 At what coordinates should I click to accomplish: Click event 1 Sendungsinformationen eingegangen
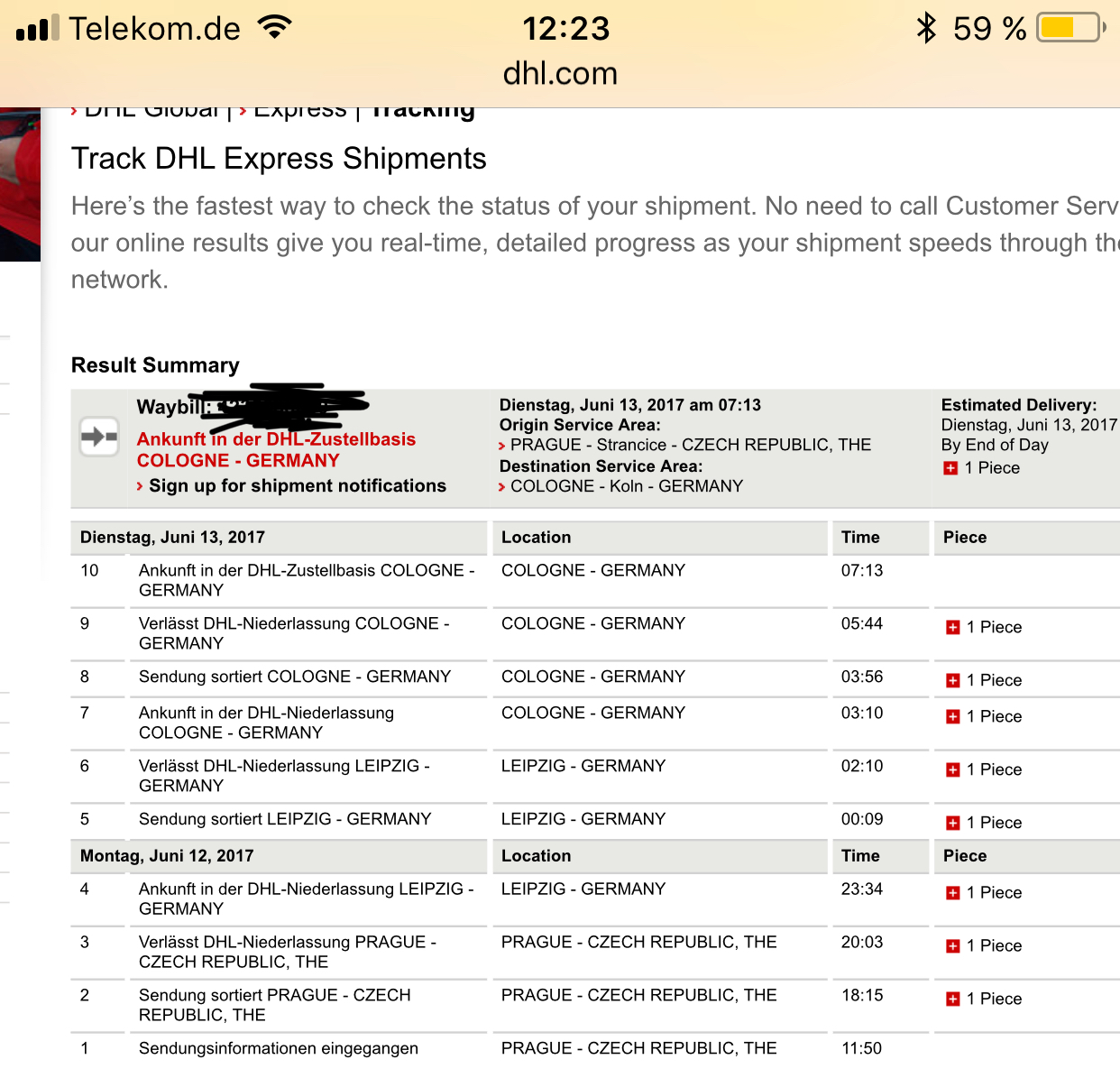(279, 1048)
